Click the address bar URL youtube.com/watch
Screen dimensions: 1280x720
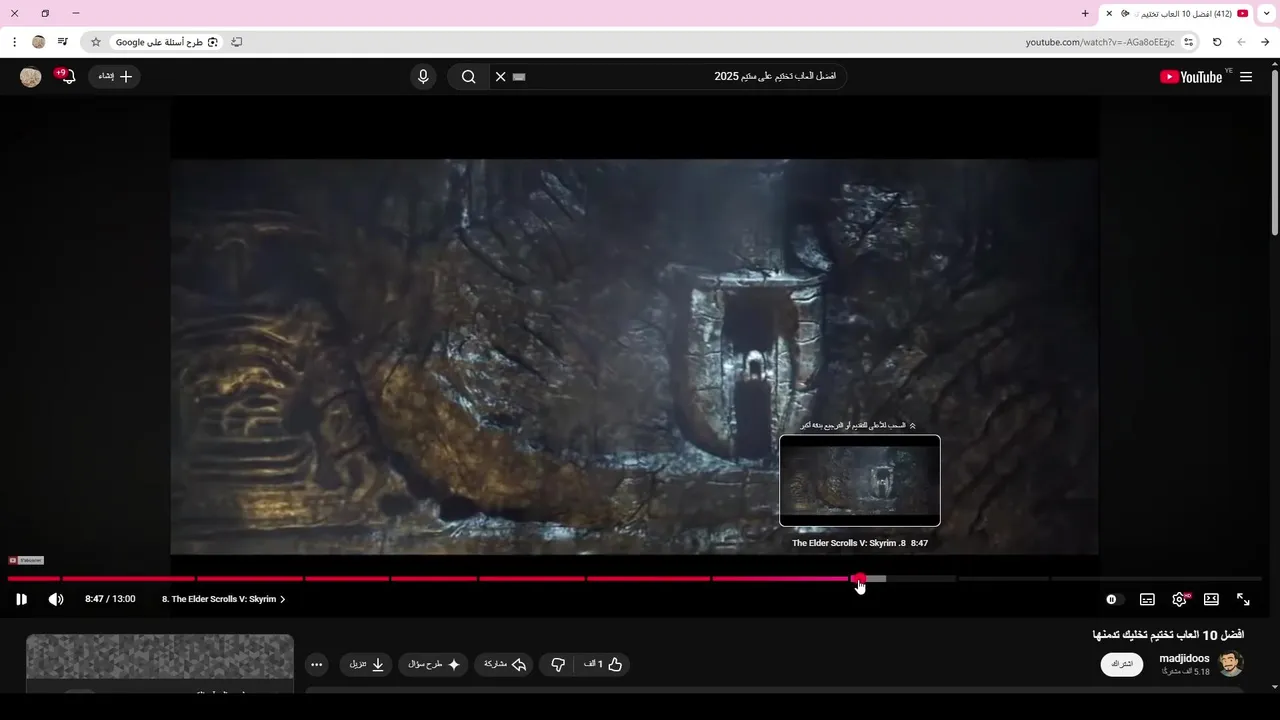point(1100,42)
